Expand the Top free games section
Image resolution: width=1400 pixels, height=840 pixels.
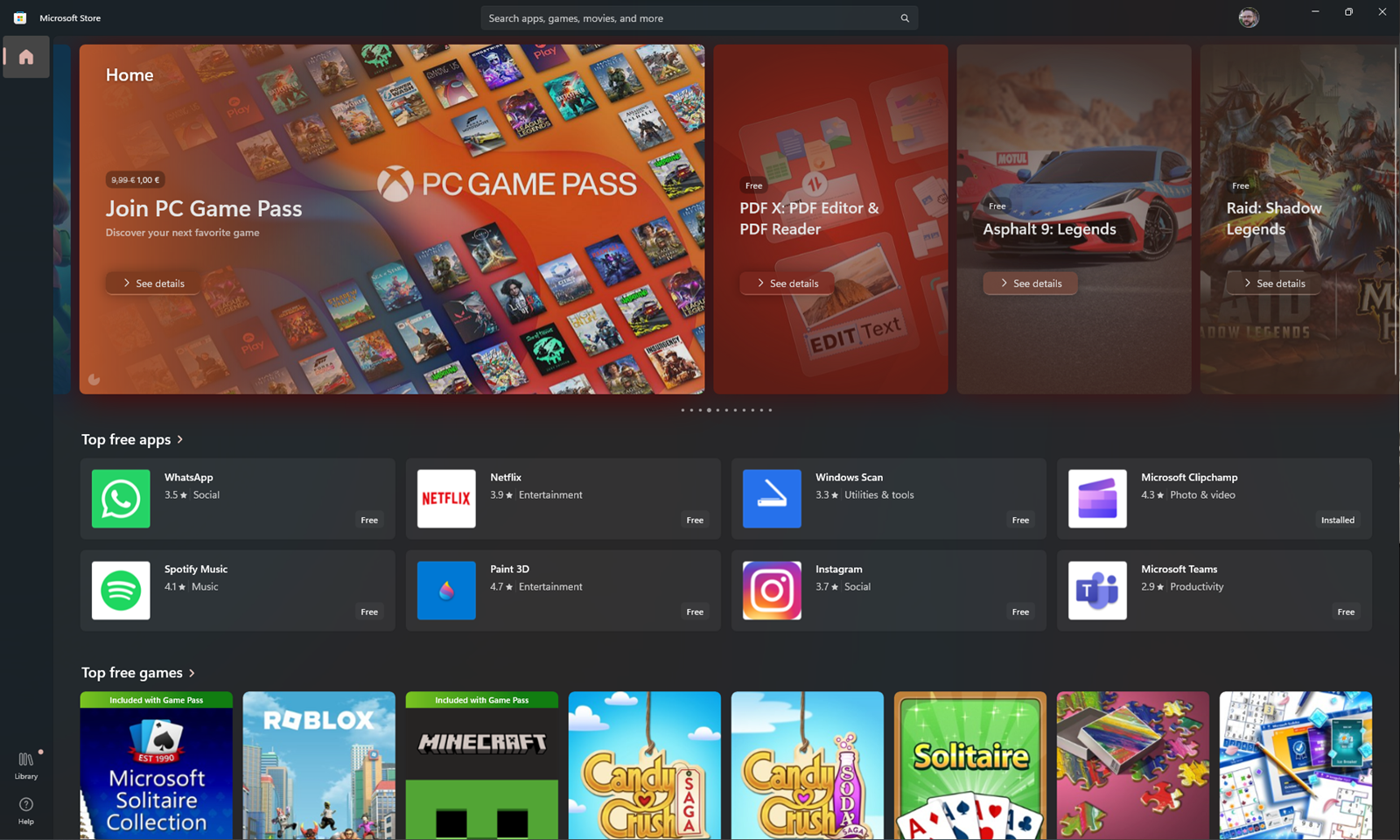click(x=138, y=673)
